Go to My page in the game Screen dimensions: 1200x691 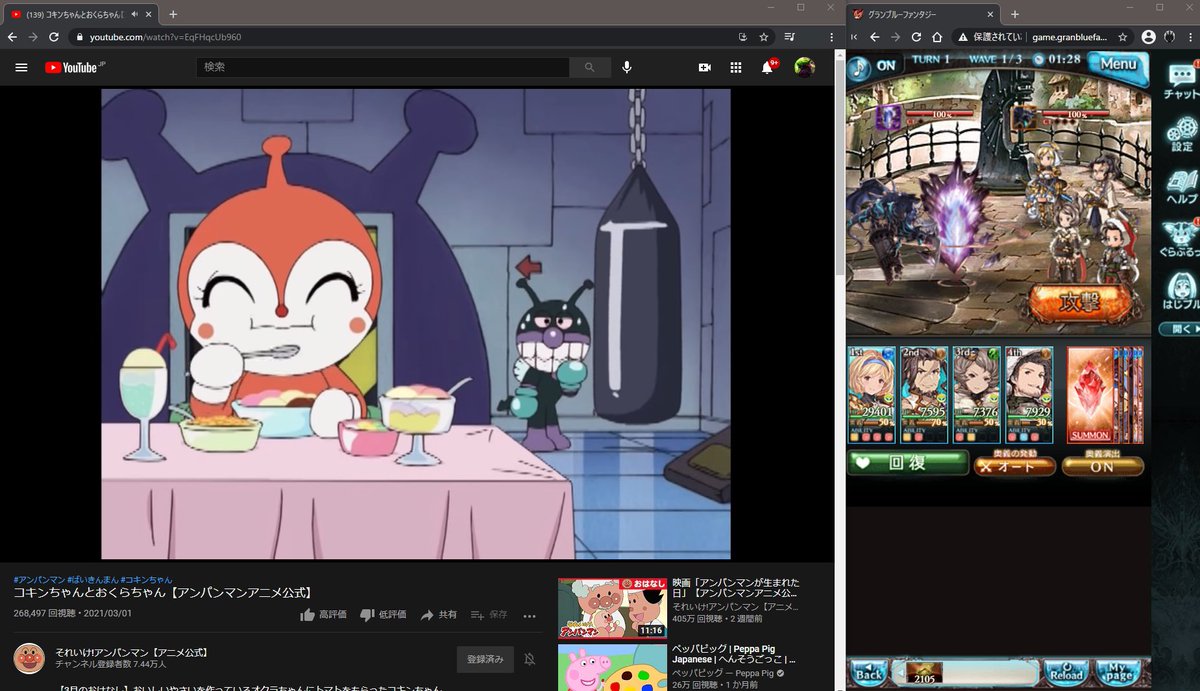point(1120,672)
